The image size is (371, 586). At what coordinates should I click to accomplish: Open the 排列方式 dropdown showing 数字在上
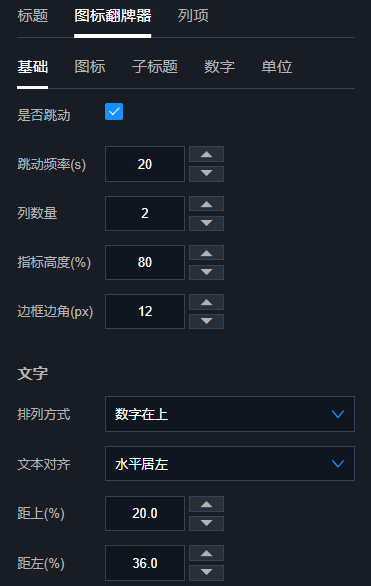pyautogui.click(x=230, y=414)
